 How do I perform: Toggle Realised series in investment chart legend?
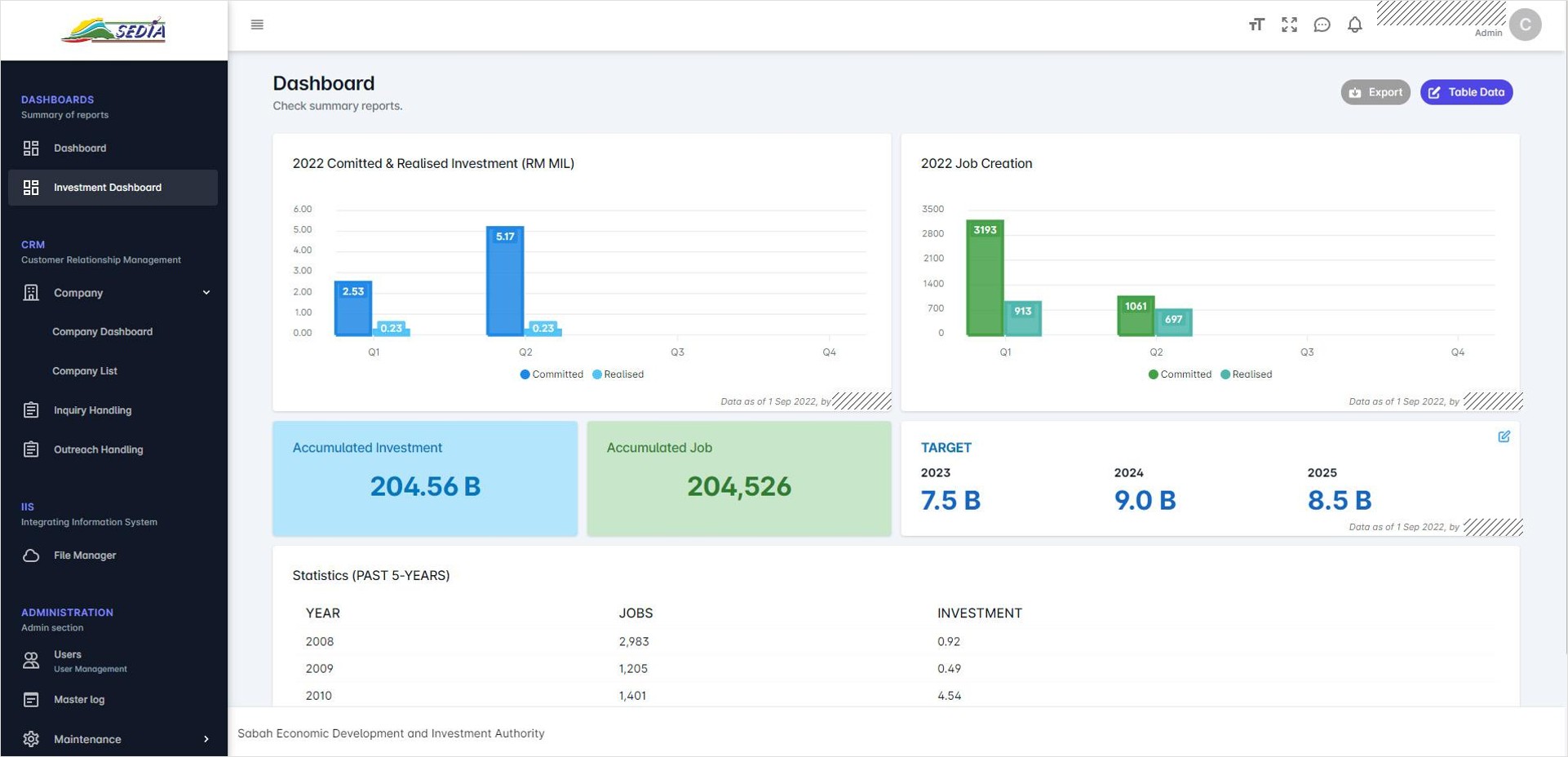[618, 374]
